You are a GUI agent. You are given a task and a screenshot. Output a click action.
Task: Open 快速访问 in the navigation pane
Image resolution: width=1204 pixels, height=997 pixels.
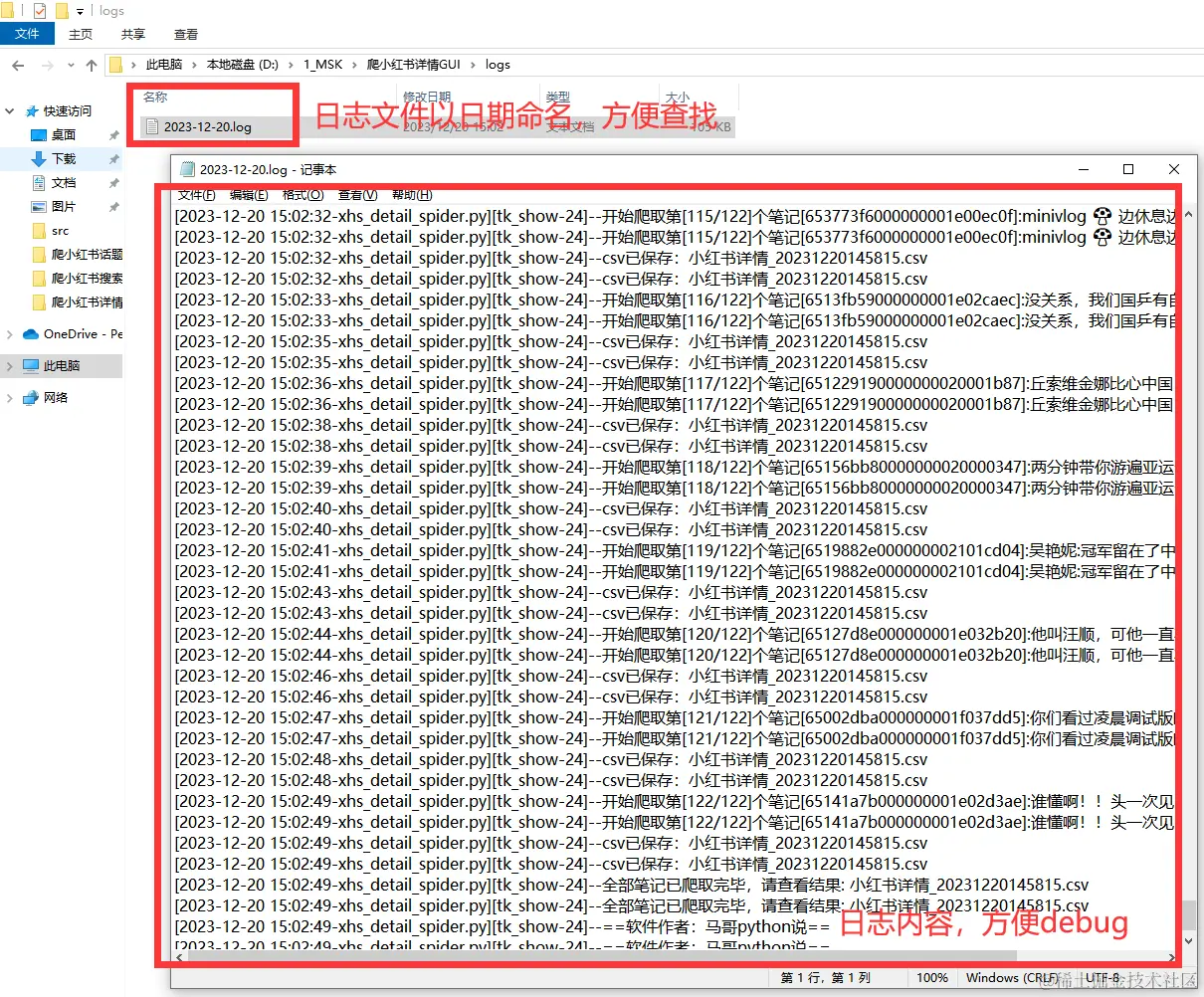coord(67,111)
